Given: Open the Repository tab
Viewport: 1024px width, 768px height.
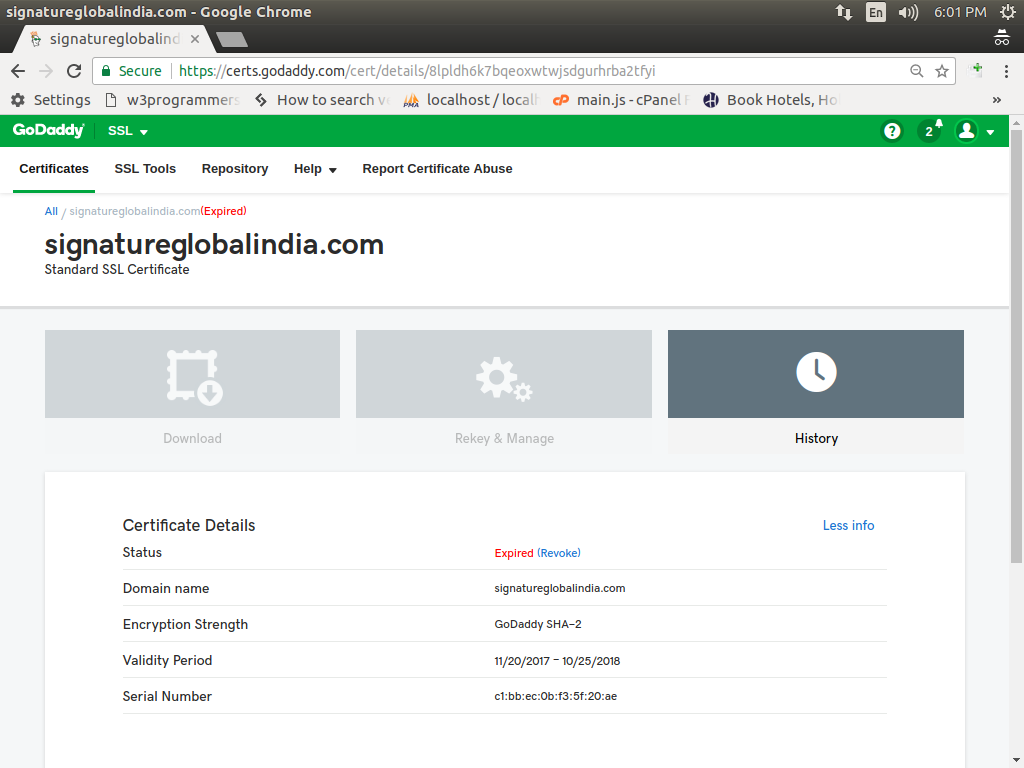Looking at the screenshot, I should point(235,169).
